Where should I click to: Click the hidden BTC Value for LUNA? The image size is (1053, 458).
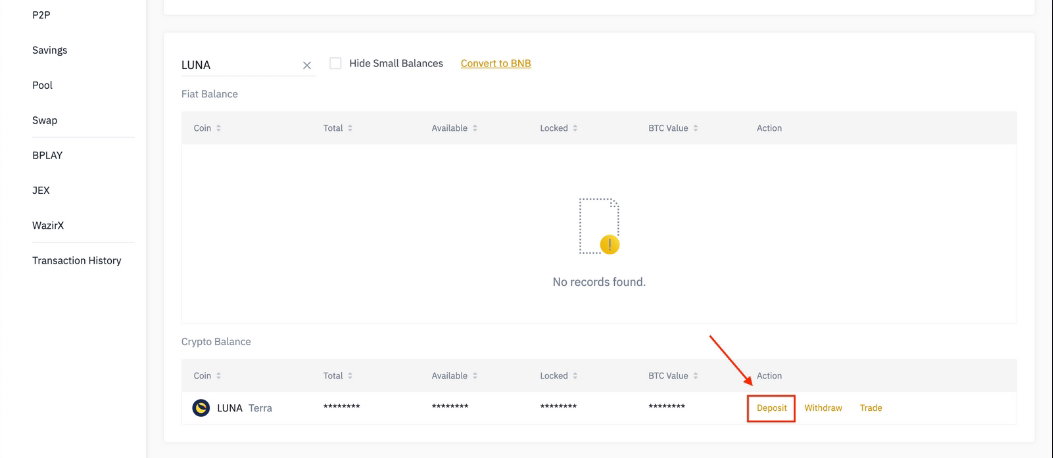tap(667, 408)
